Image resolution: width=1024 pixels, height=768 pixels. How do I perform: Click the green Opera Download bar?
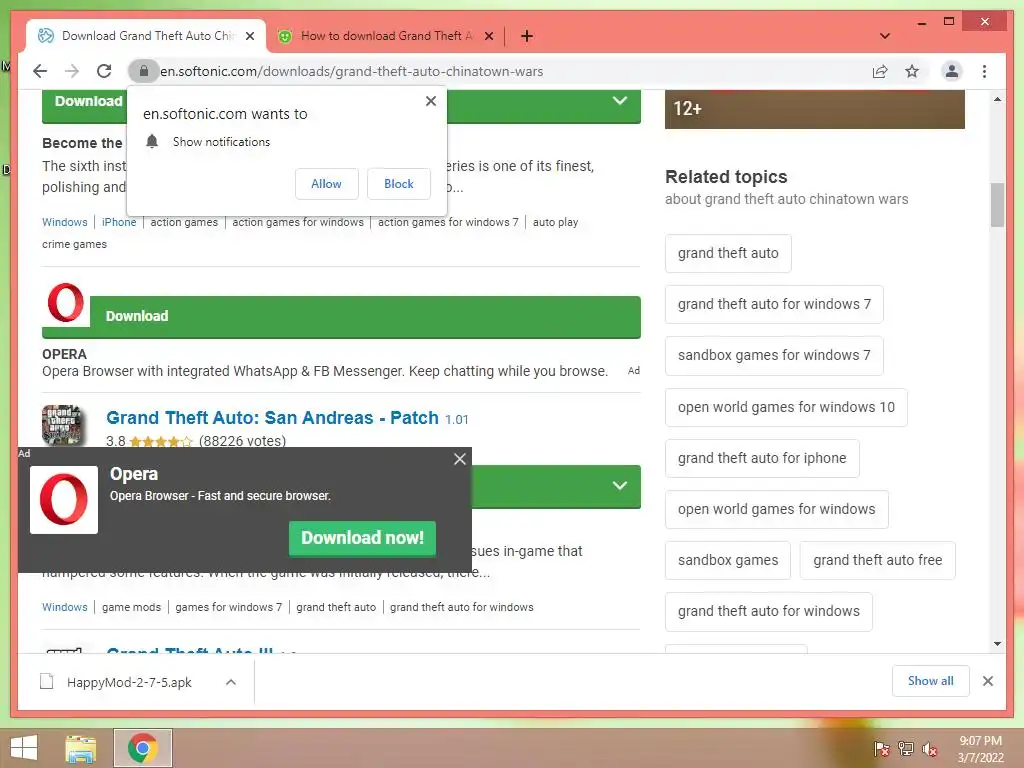point(364,316)
